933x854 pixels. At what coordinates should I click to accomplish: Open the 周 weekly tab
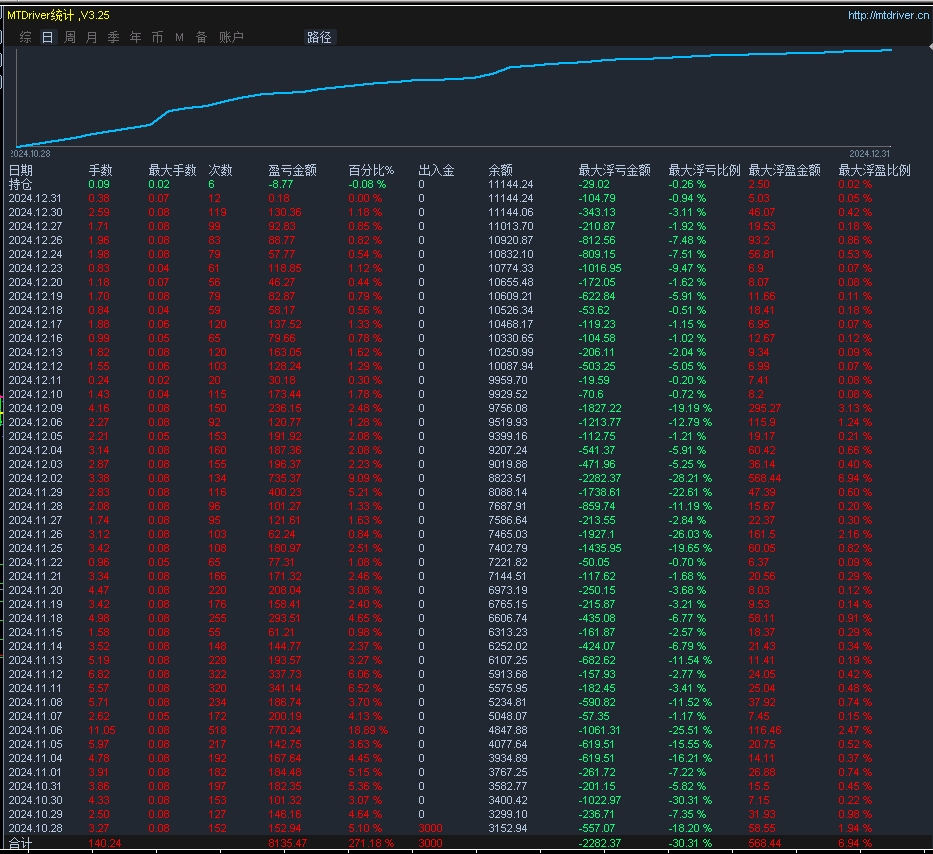[x=70, y=37]
